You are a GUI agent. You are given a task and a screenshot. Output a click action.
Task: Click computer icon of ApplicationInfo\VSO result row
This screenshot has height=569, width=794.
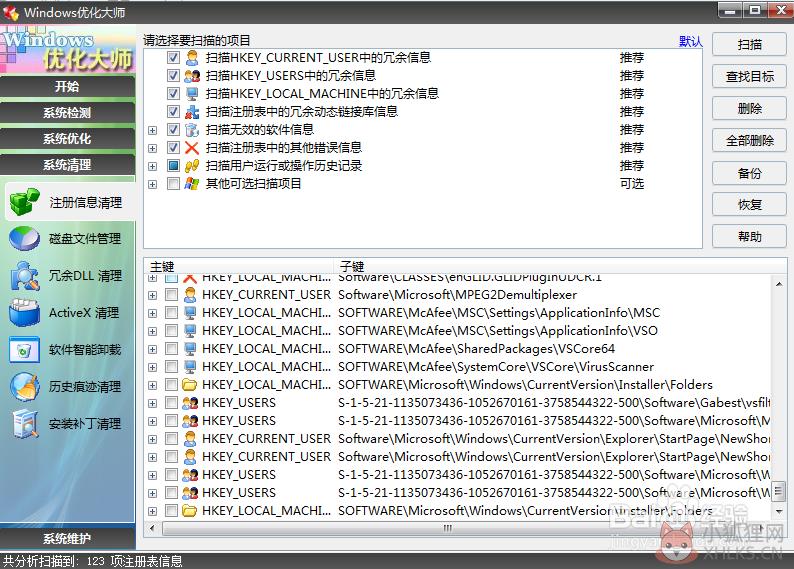[190, 331]
